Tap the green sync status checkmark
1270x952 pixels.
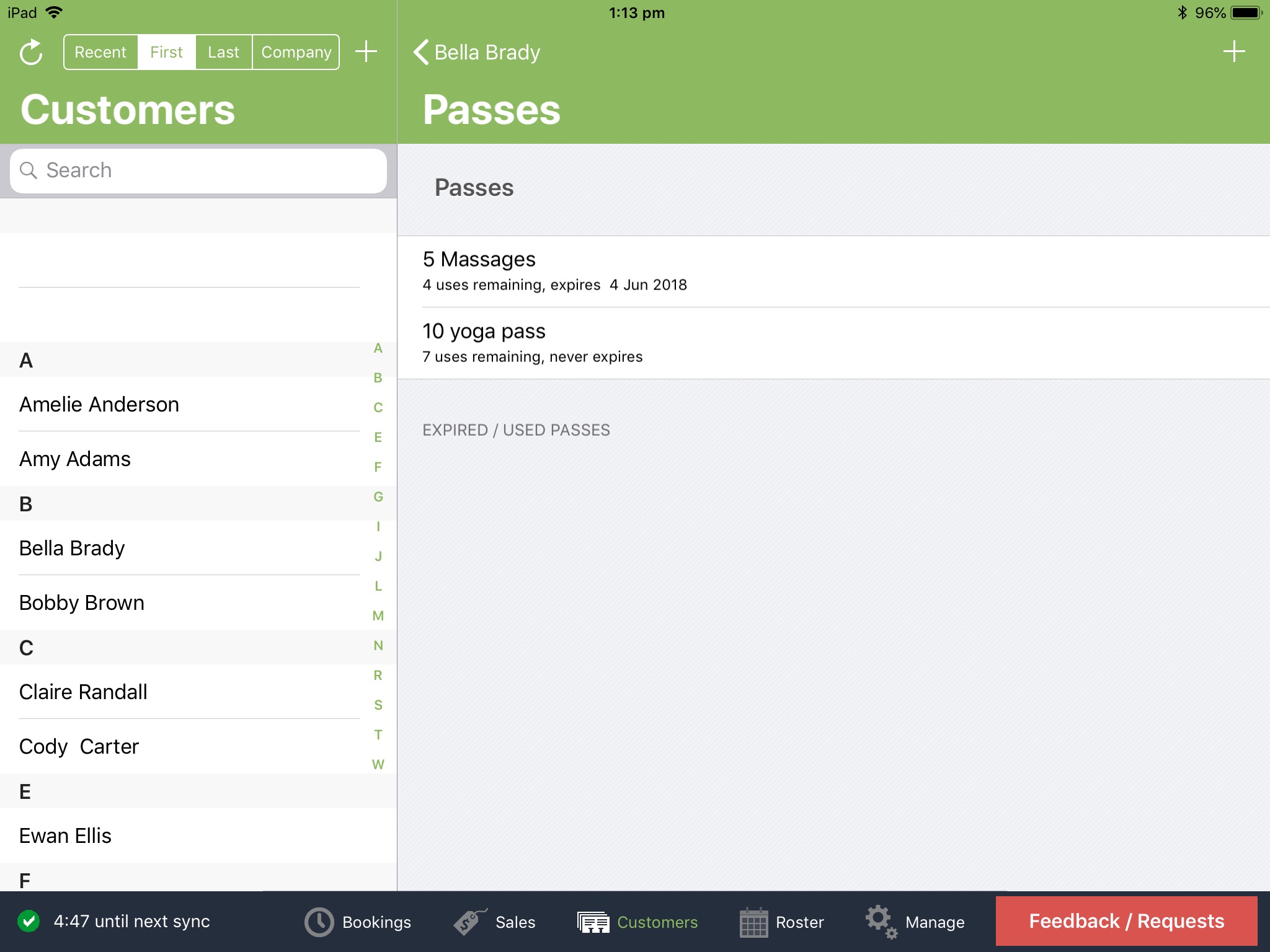(x=29, y=922)
